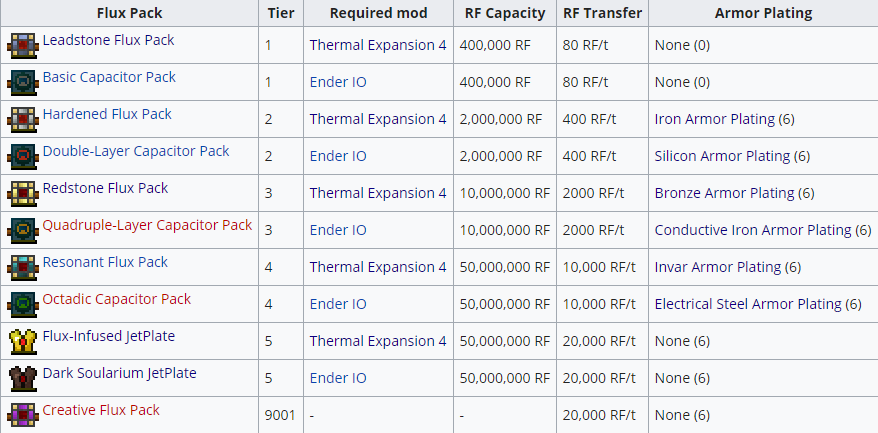878x433 pixels.
Task: Click the Basic Capacitor Pack icon
Action: (x=23, y=82)
